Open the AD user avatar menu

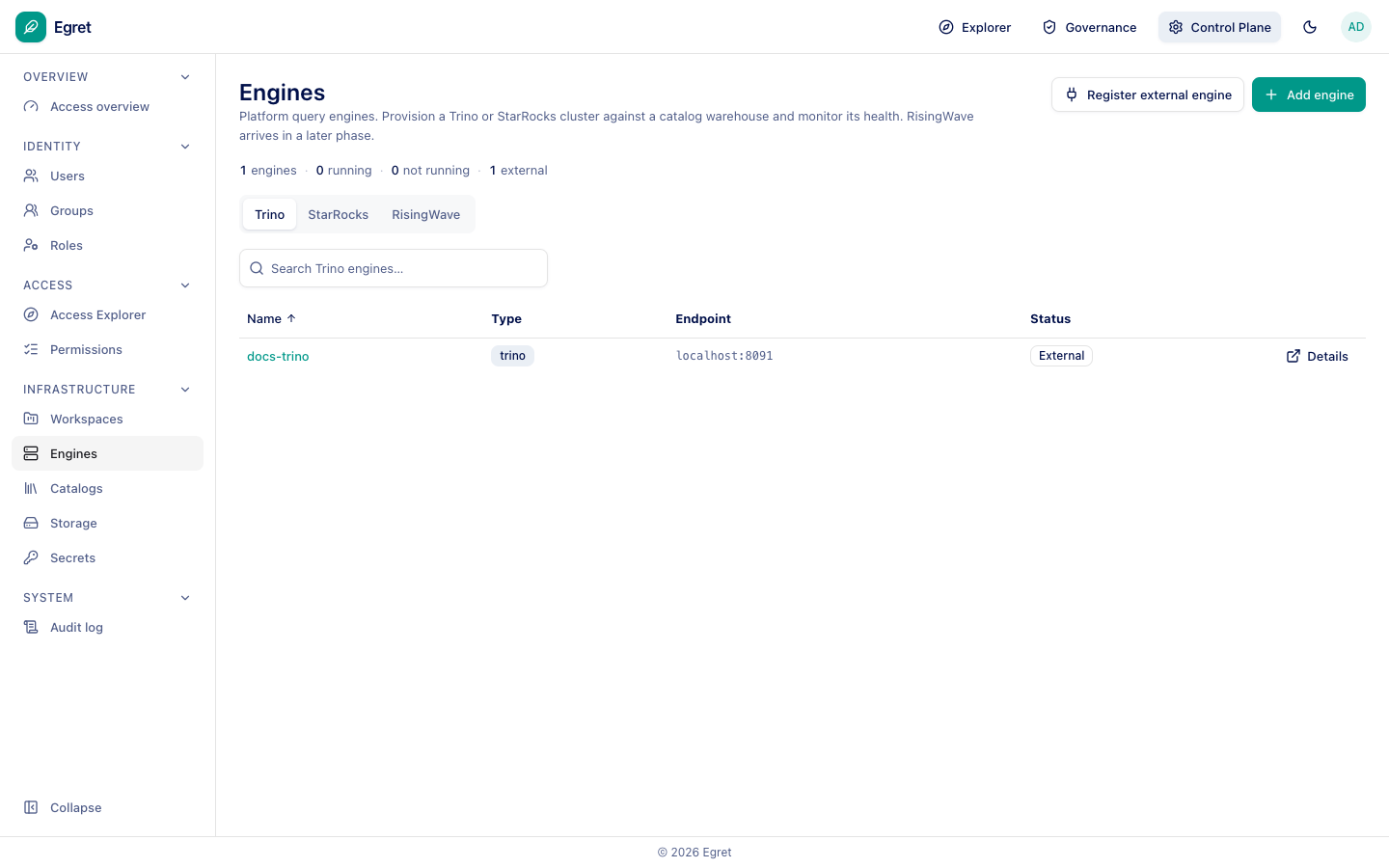click(1356, 27)
